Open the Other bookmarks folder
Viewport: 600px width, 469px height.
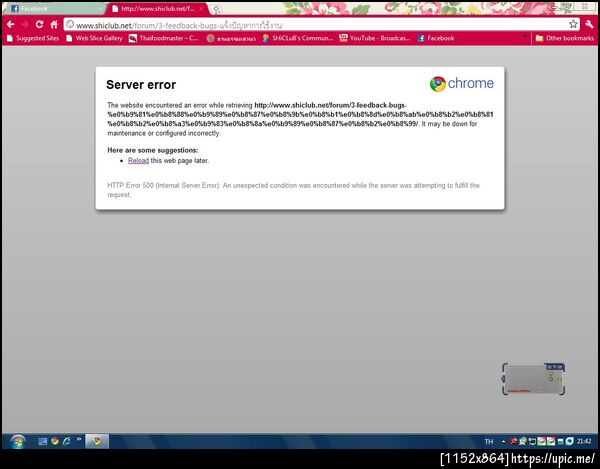pyautogui.click(x=565, y=38)
